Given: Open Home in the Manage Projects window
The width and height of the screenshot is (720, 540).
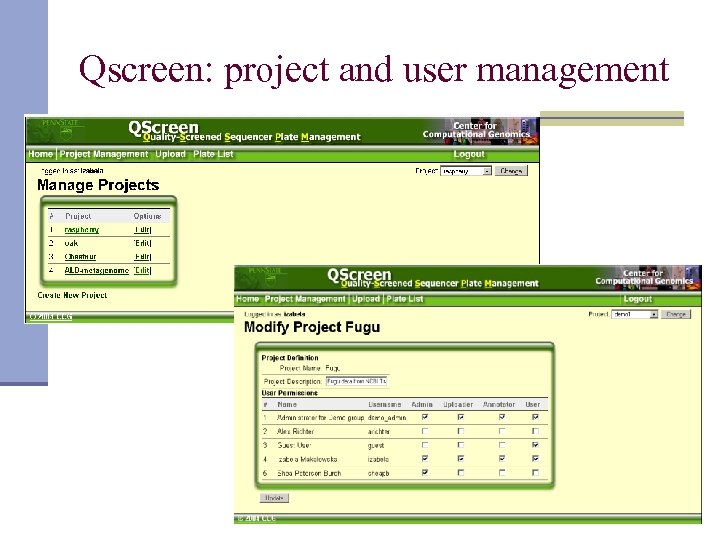Looking at the screenshot, I should 40,154.
